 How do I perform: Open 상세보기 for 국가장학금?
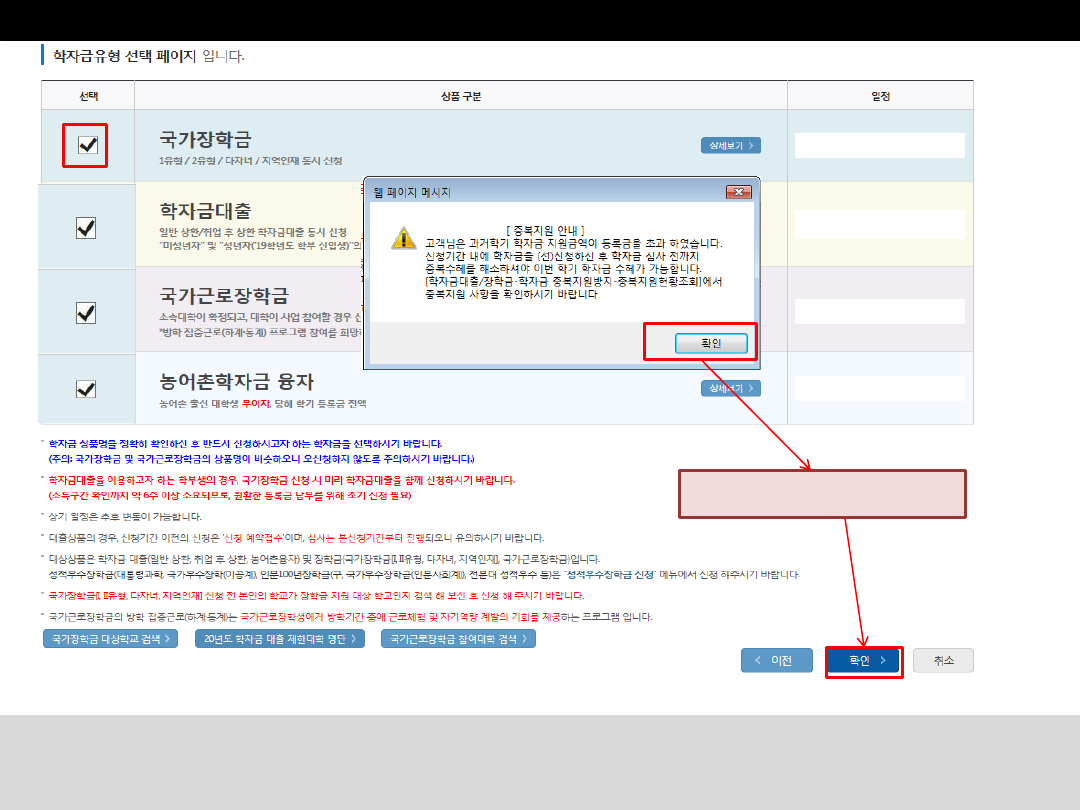(x=730, y=146)
